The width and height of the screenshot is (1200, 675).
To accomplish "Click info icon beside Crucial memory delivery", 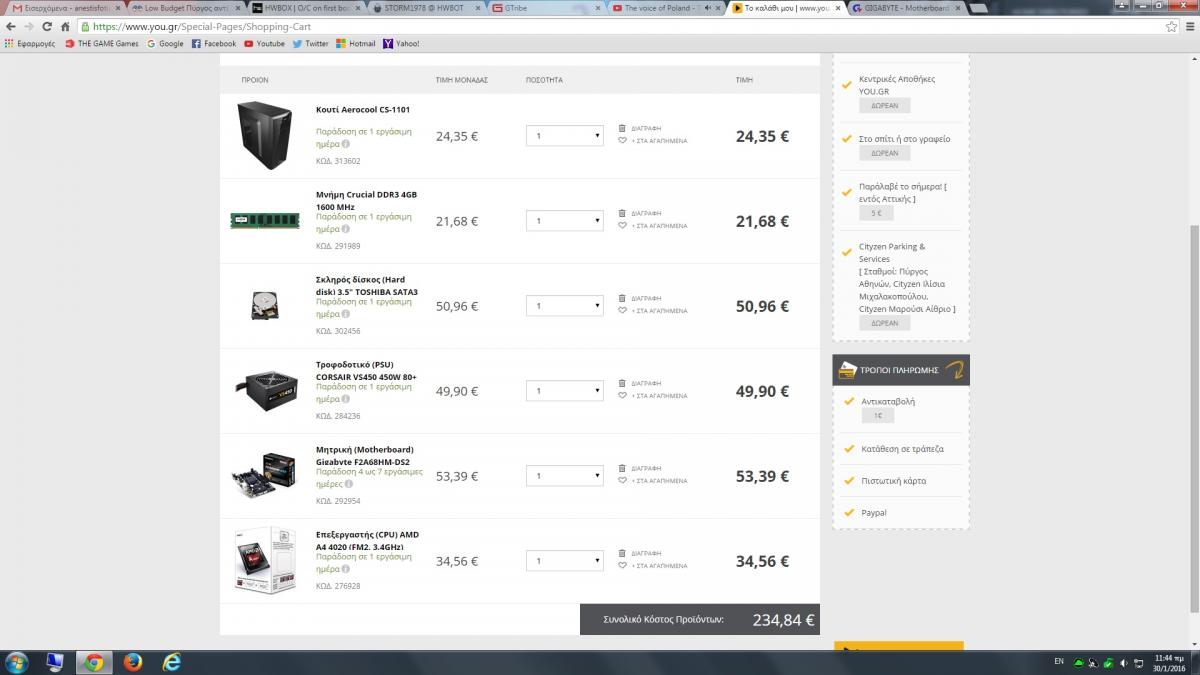I will tap(347, 229).
